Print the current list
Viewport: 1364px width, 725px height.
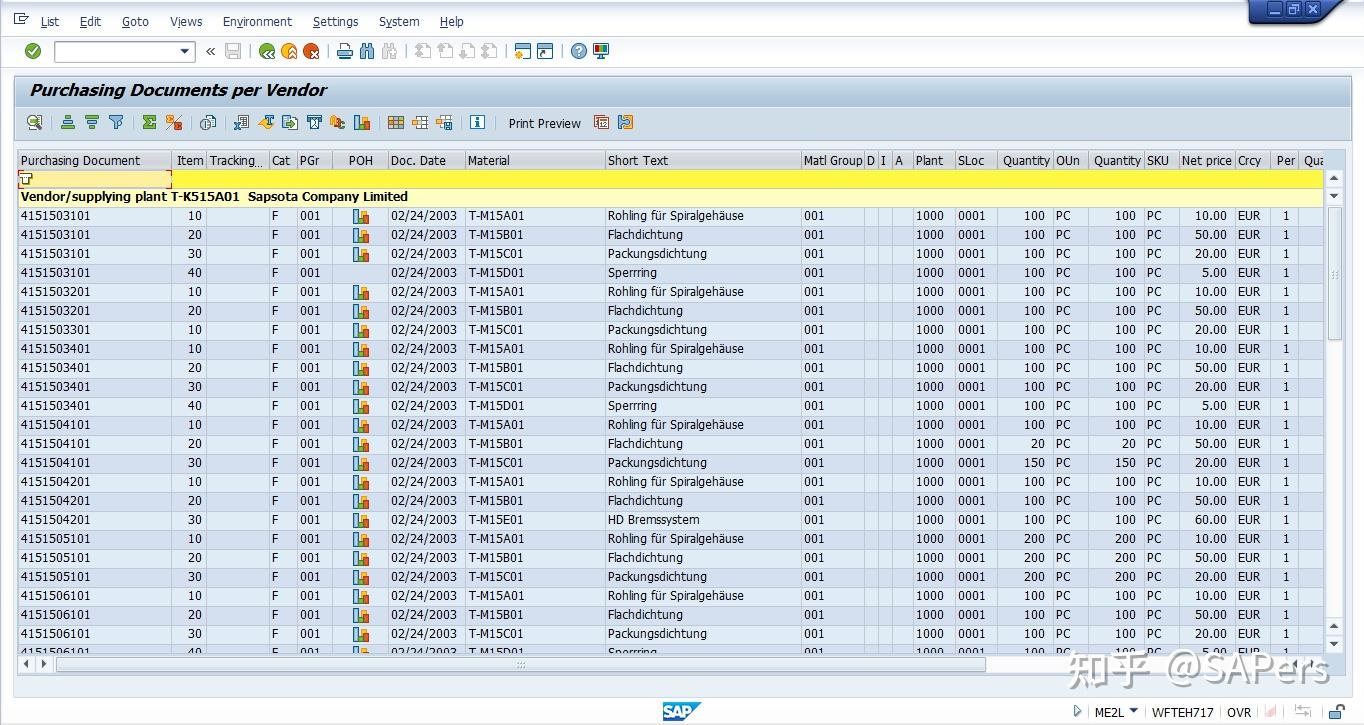pos(344,51)
